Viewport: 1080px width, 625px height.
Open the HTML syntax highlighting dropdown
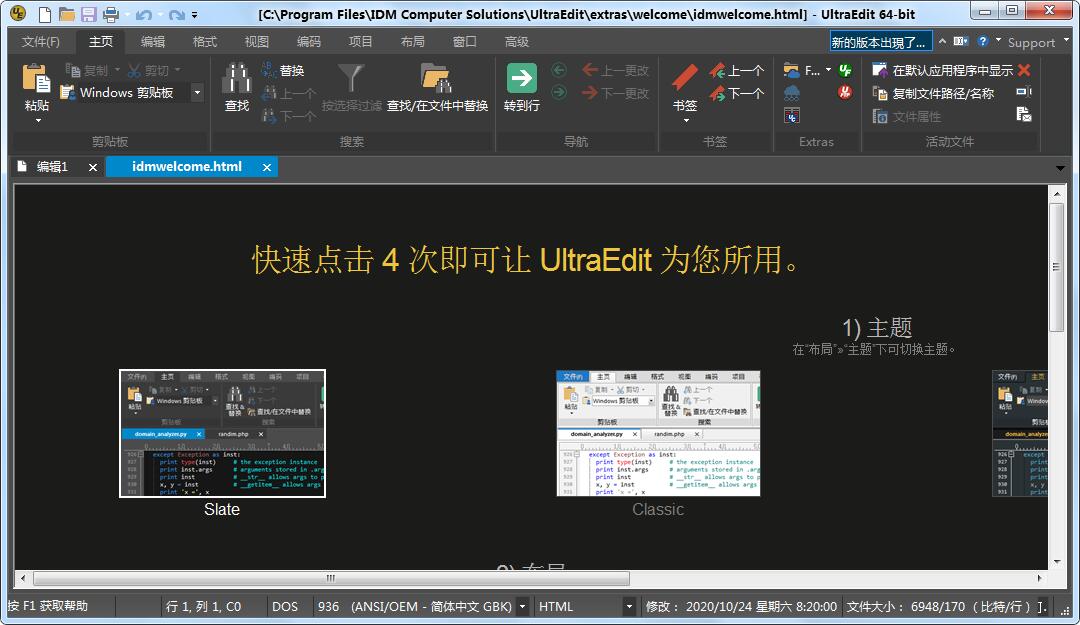click(x=627, y=606)
